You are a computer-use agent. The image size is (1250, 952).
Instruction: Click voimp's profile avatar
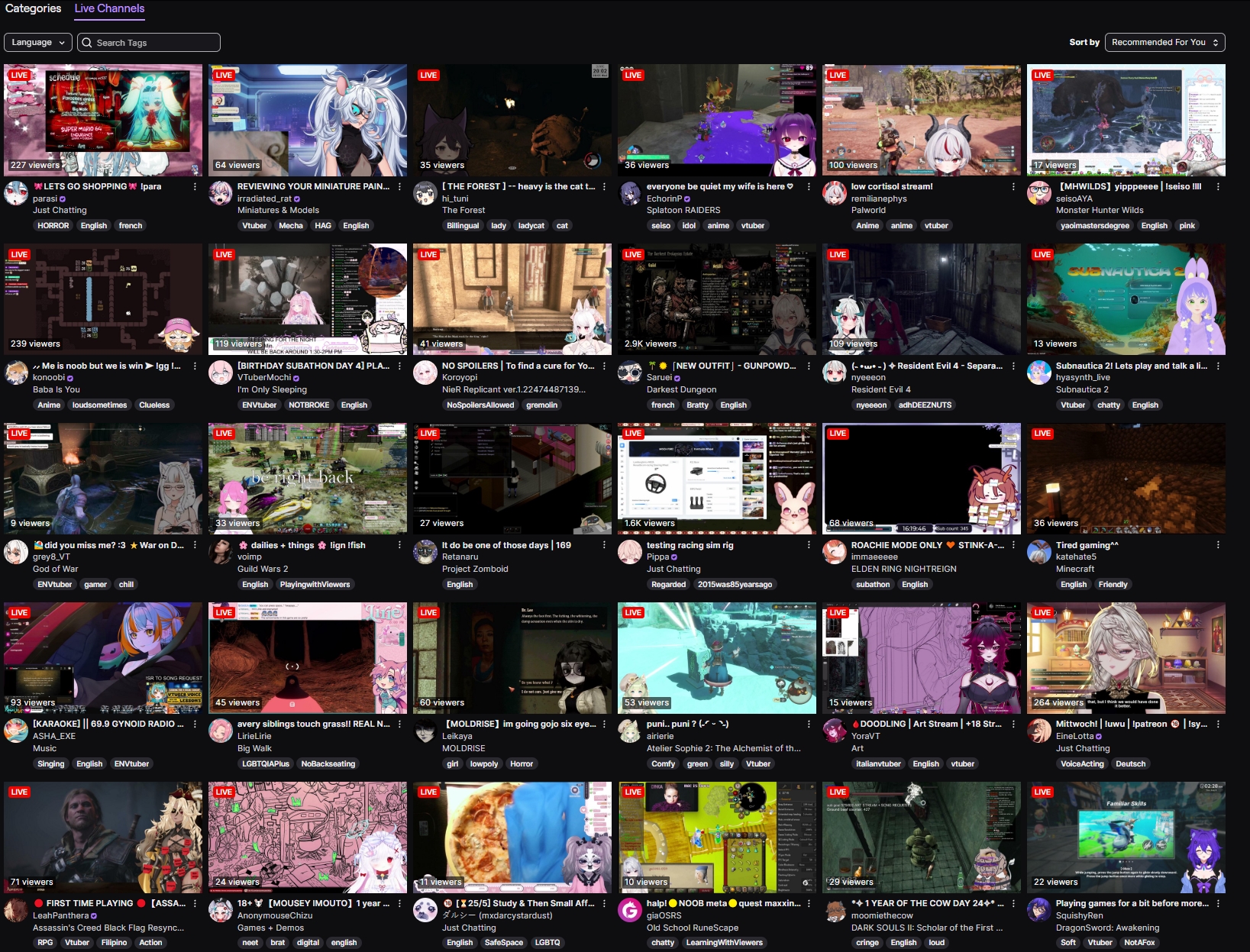[x=221, y=552]
